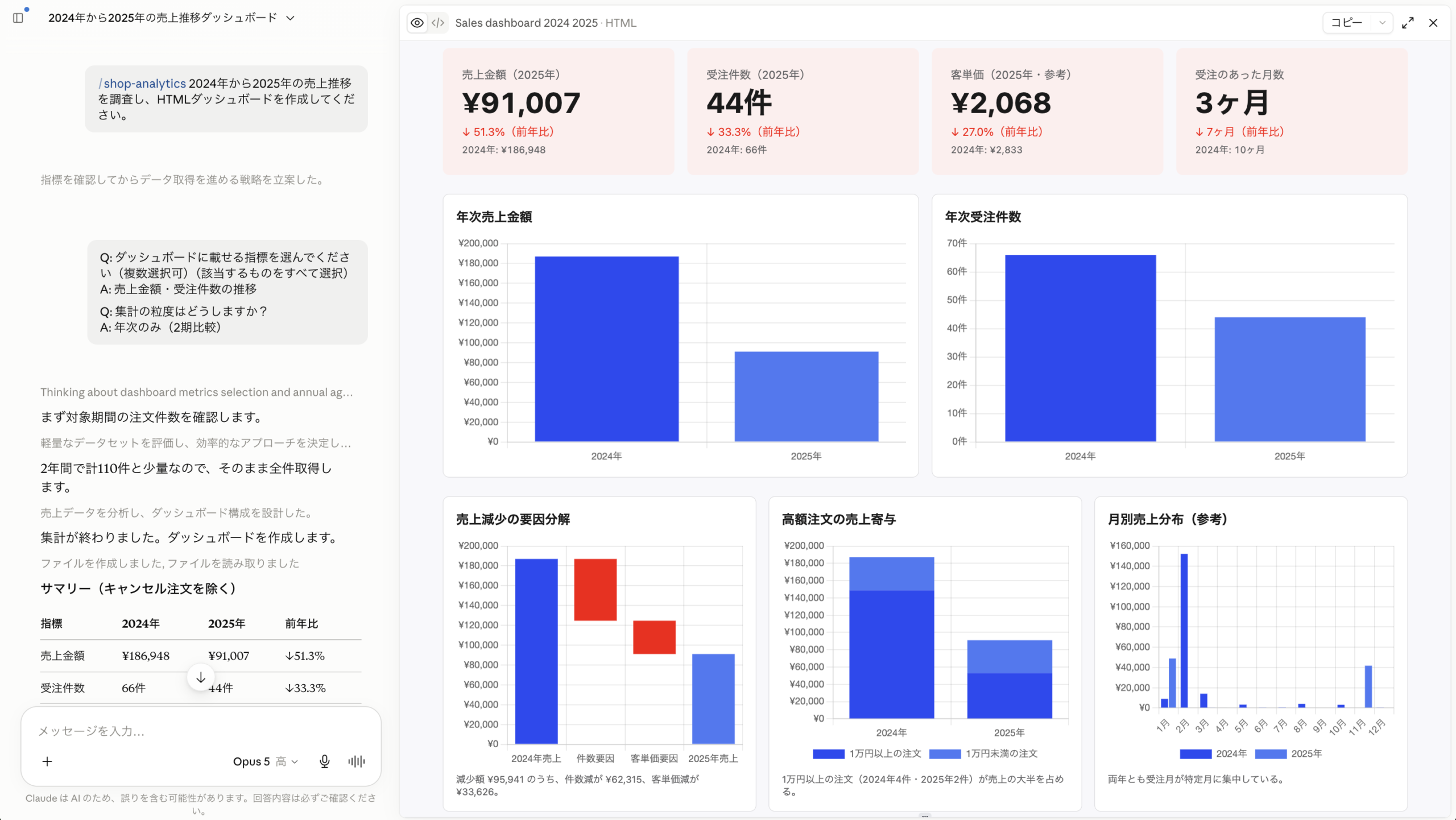Click the 2024年 bar in 年次売上金額 chart
Viewport: 1456px width, 820px height.
(607, 349)
